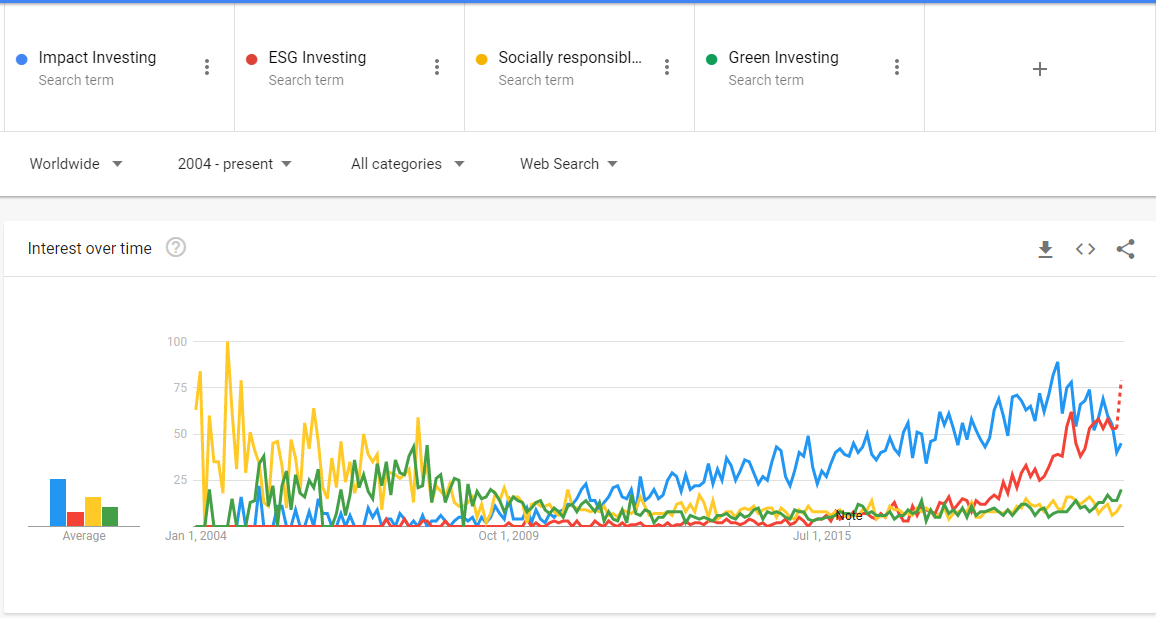
Task: Share the Interest over time chart
Action: click(1126, 249)
